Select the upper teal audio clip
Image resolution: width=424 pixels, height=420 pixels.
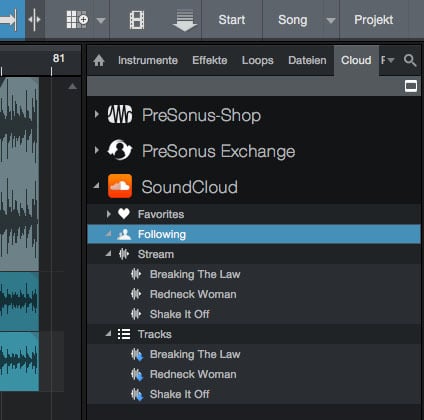[x=19, y=301]
